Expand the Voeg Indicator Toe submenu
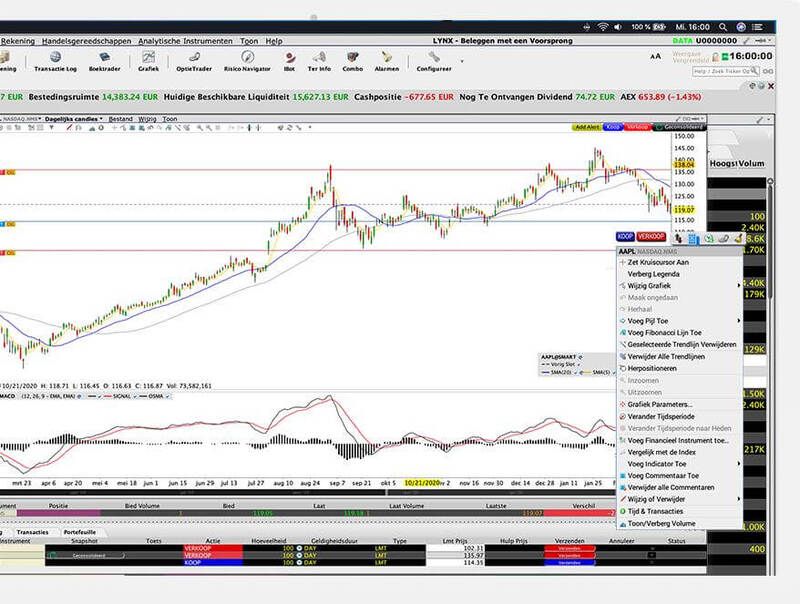This screenshot has height=604, width=800. (679, 464)
